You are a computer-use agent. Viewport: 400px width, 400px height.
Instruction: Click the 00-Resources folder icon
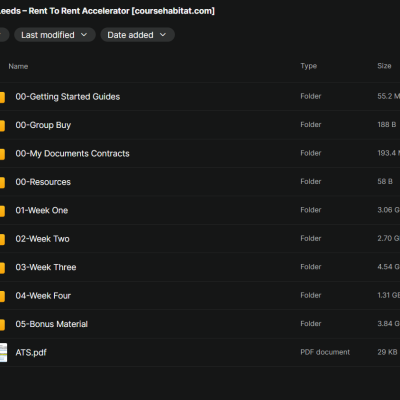2,182
